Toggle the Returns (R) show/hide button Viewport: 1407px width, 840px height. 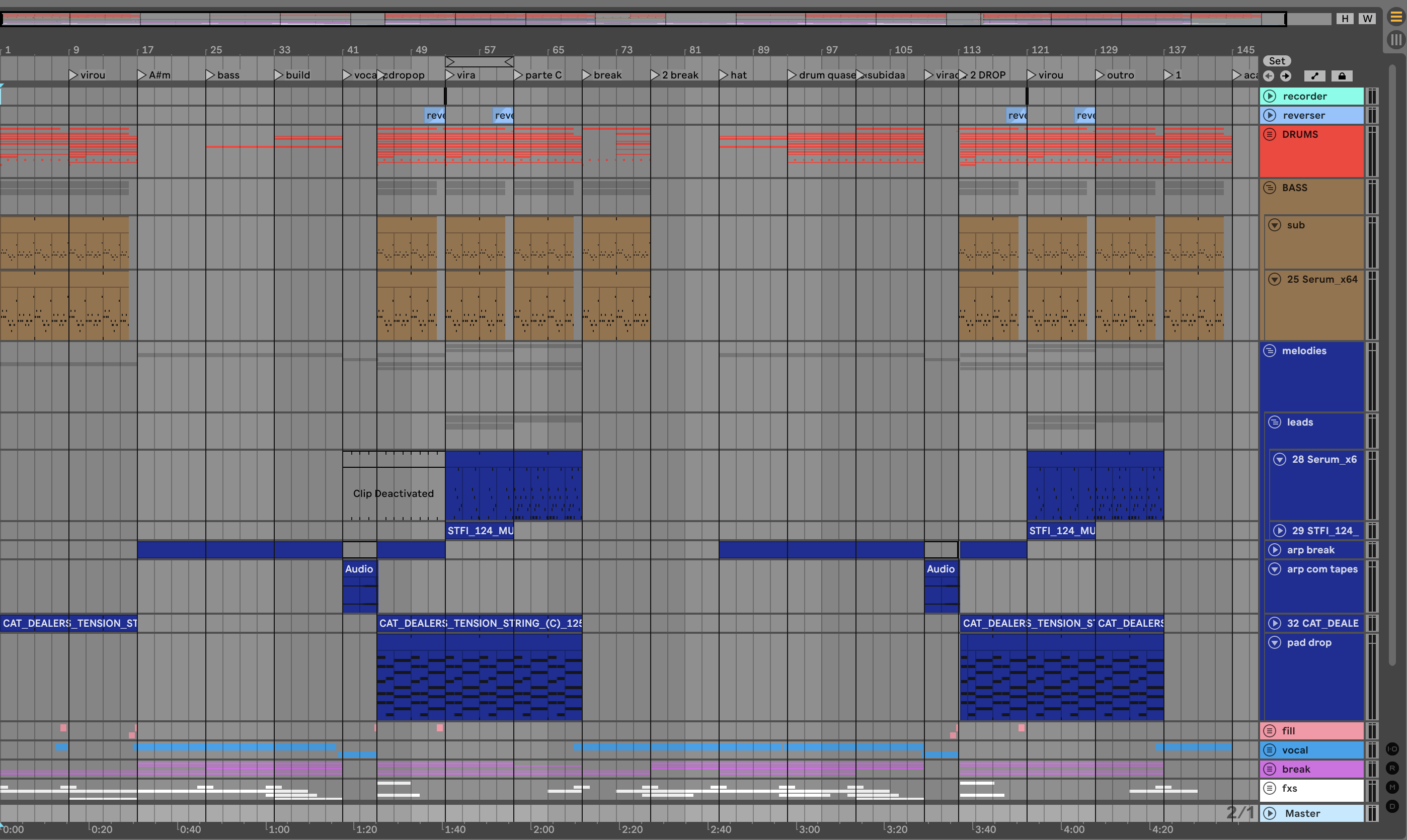coord(1392,769)
